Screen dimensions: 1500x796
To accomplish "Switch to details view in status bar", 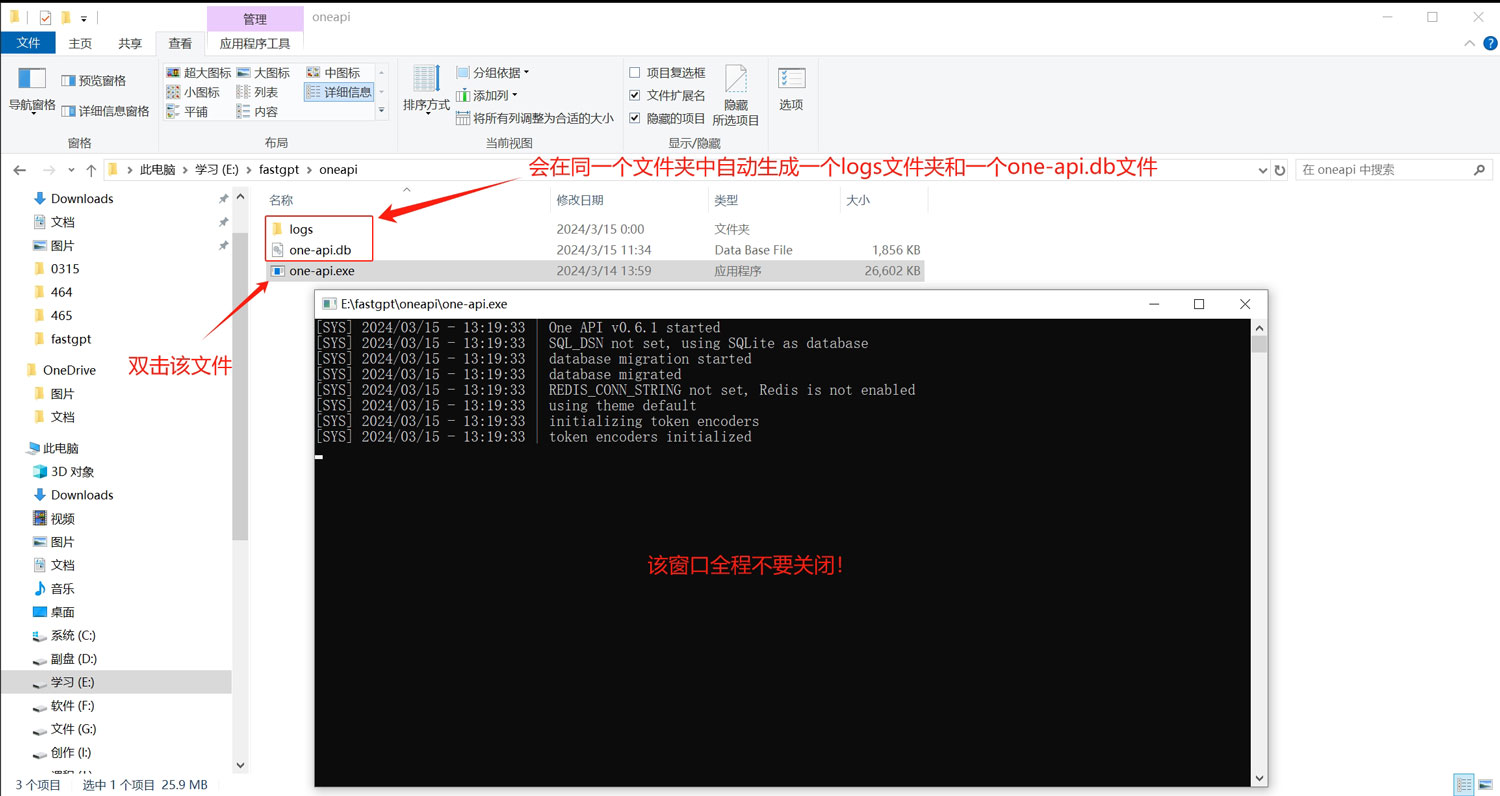I will click(x=1464, y=785).
